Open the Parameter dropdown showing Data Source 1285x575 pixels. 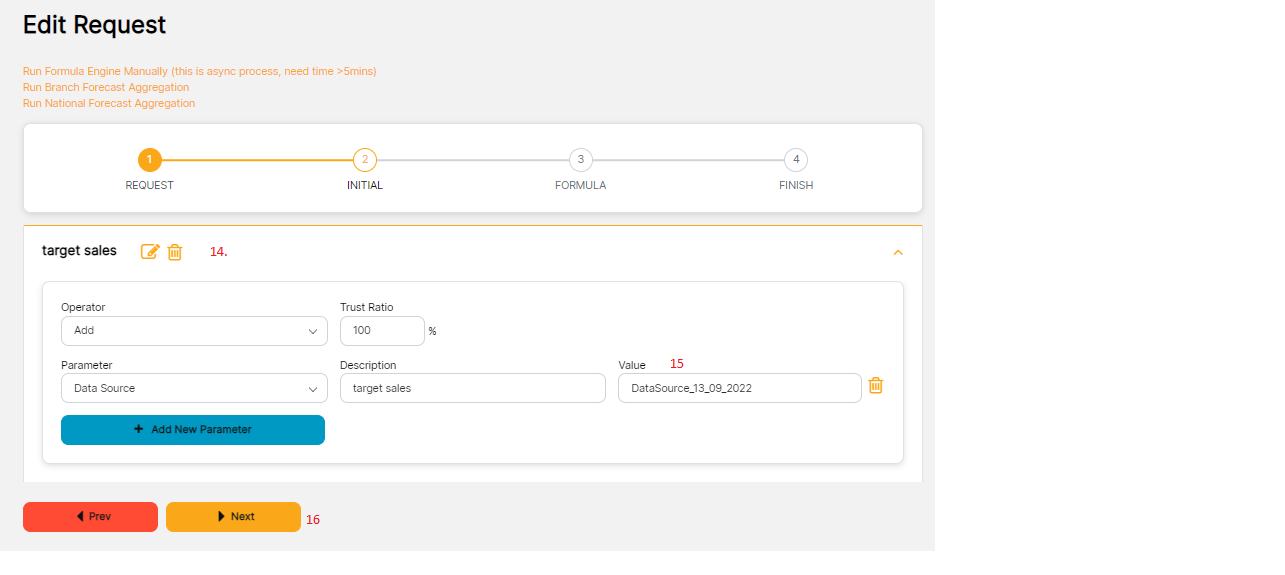coord(194,388)
